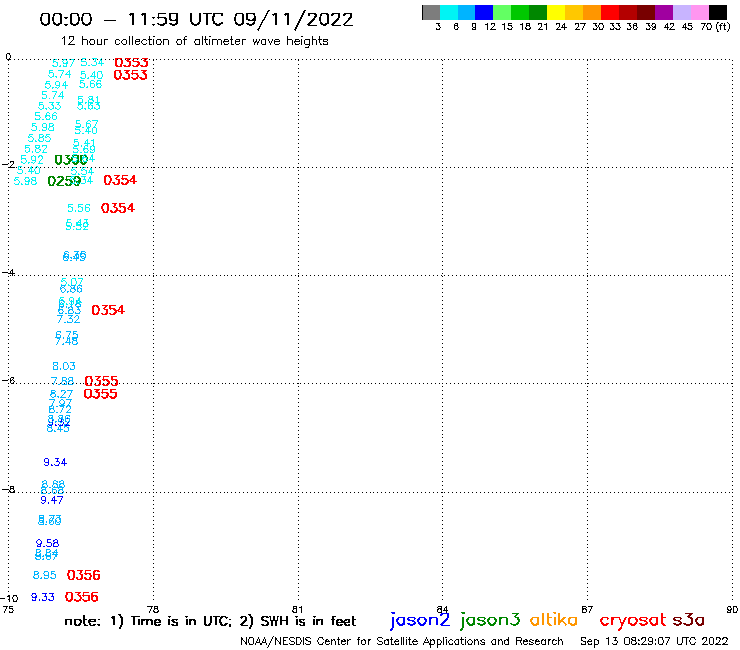Image resolution: width=740 pixels, height=650 pixels.
Task: Click longitude axis label 81
Action: click(x=297, y=609)
